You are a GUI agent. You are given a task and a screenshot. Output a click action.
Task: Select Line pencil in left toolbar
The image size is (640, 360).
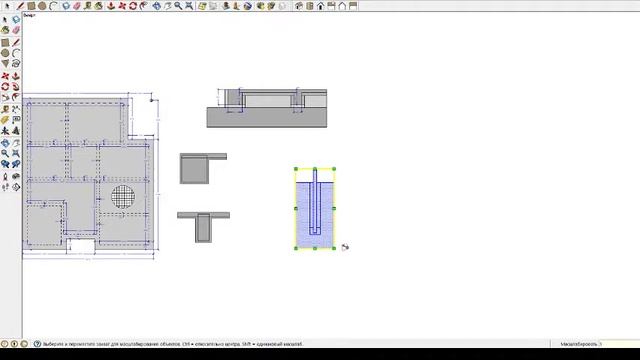pyautogui.click(x=16, y=42)
